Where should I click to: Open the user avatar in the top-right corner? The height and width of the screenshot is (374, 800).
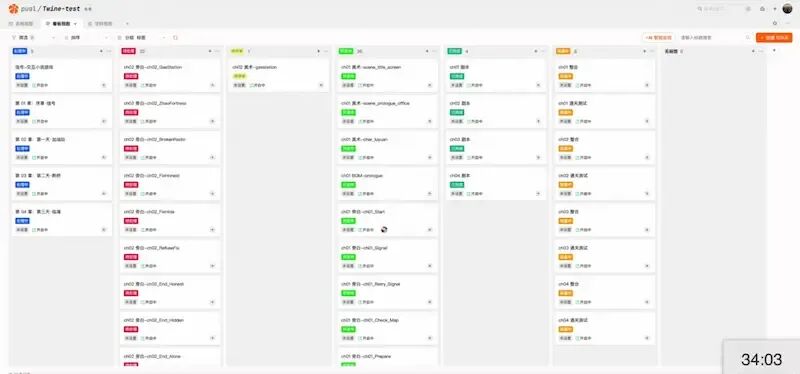(x=787, y=9)
